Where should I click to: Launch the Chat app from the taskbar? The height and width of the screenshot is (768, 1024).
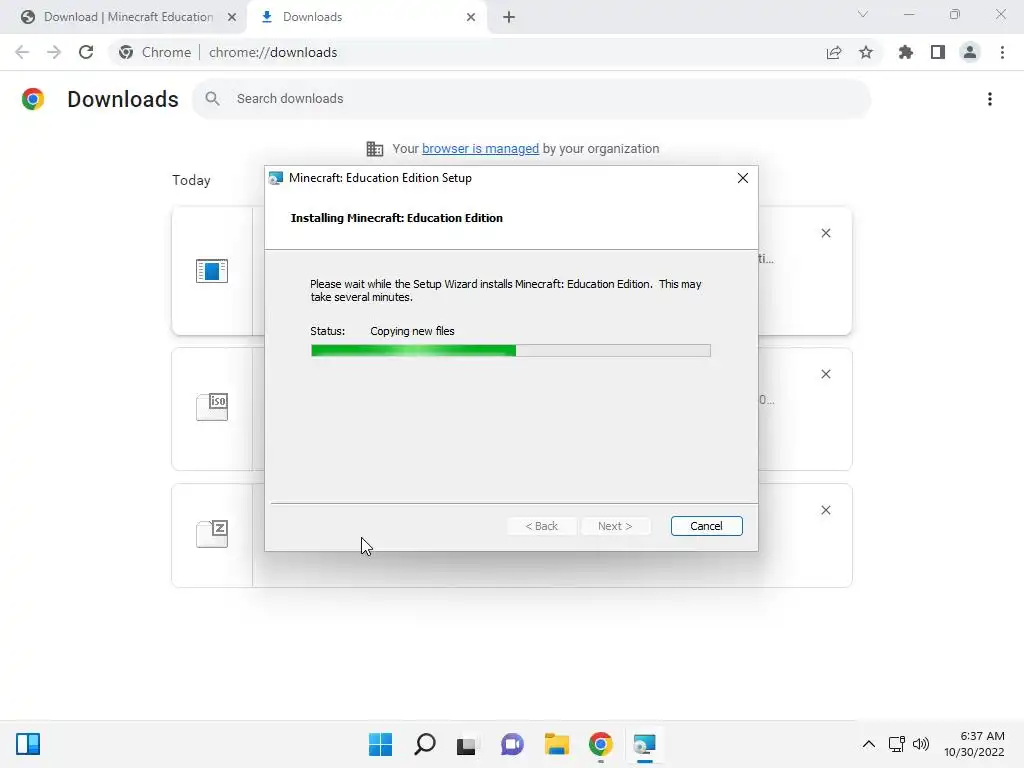512,744
